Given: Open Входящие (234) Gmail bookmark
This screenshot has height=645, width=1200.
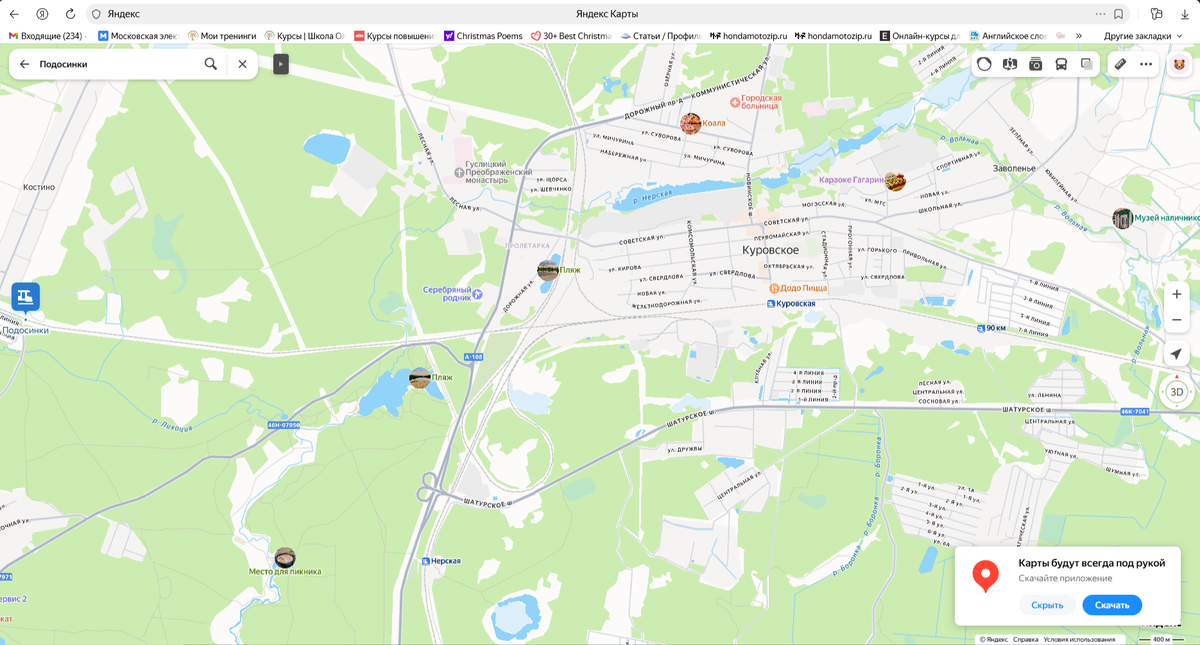Looking at the screenshot, I should pyautogui.click(x=46, y=36).
